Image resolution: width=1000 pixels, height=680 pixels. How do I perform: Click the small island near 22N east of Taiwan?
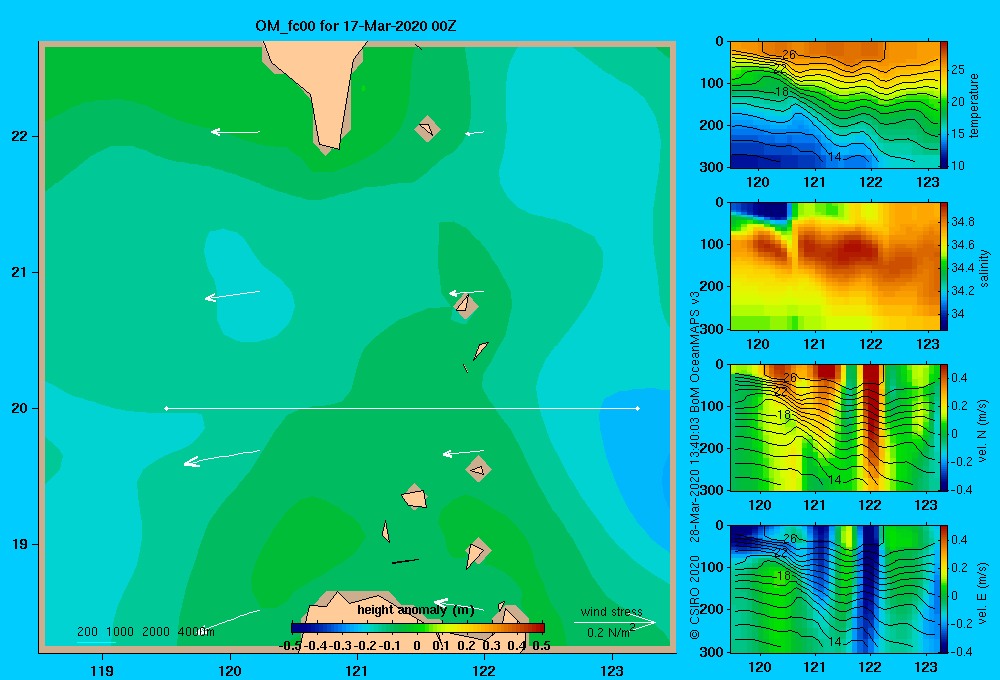427,129
